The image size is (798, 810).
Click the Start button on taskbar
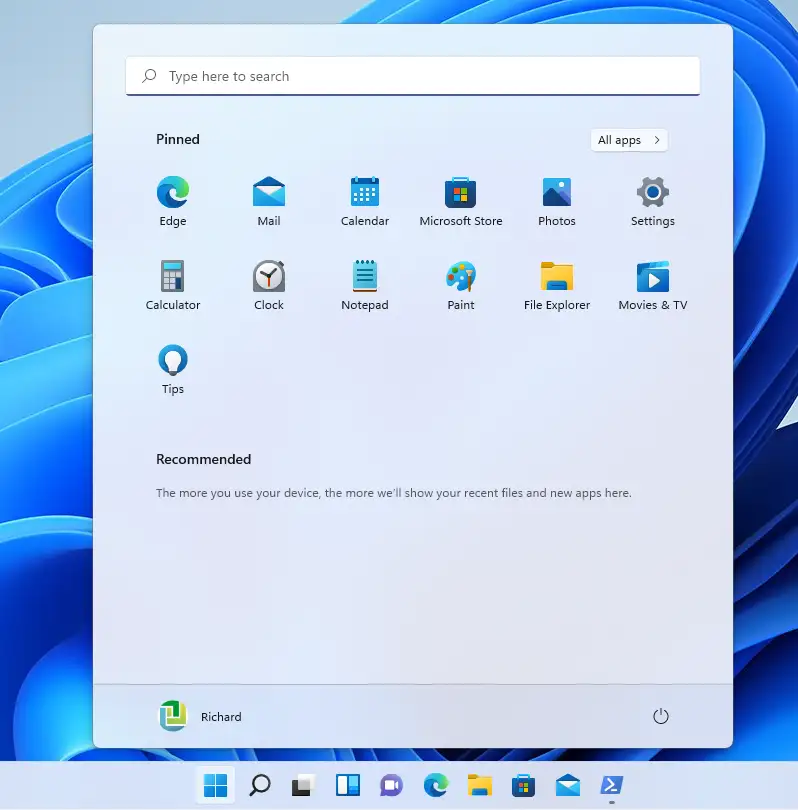215,785
